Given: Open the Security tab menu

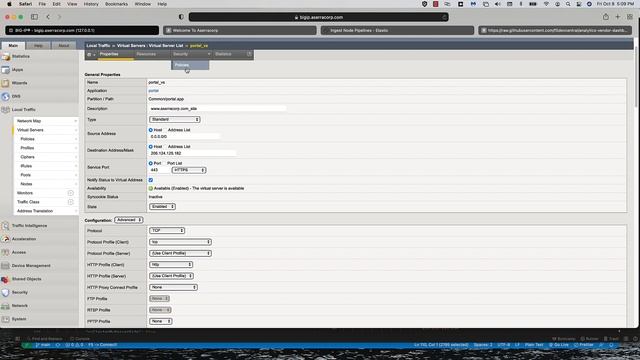Looking at the screenshot, I should click(x=191, y=54).
